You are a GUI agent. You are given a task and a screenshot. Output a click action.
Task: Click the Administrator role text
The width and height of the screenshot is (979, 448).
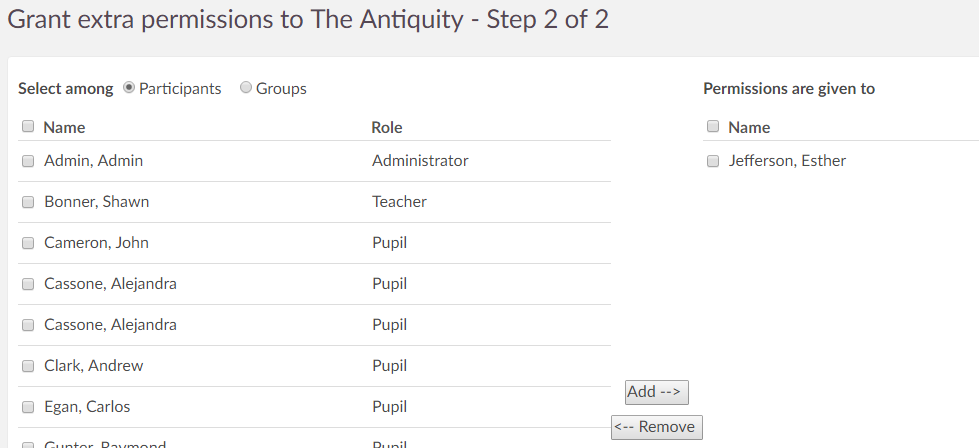tap(420, 160)
